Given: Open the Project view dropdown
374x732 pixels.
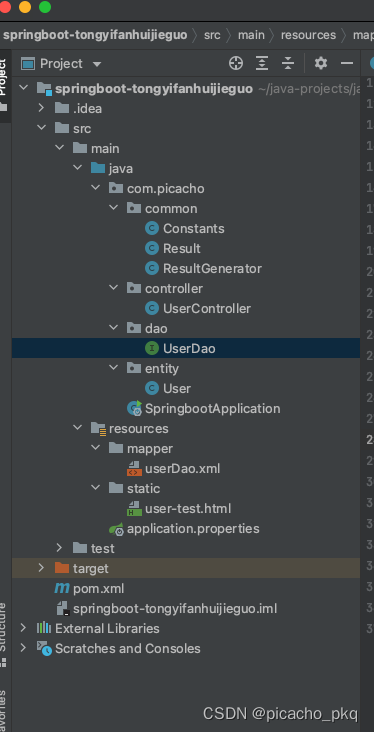Looking at the screenshot, I should coord(97,63).
